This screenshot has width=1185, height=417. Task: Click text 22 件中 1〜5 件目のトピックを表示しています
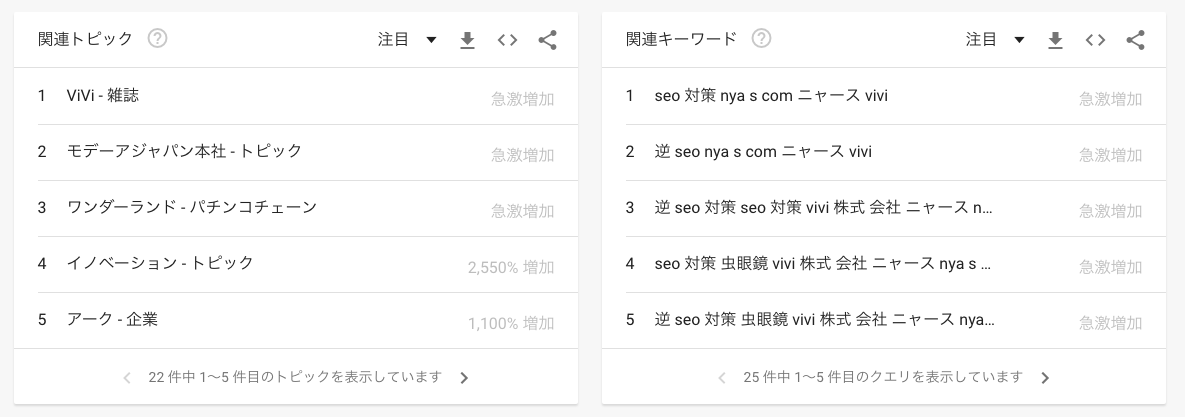point(295,377)
